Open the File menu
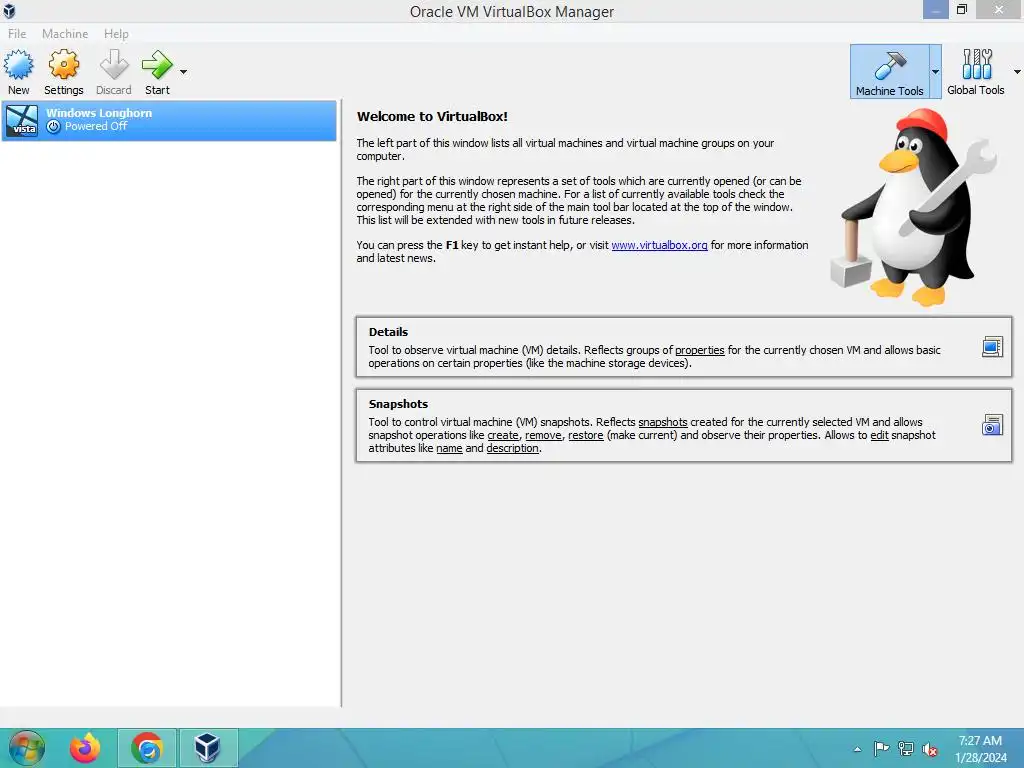This screenshot has height=768, width=1024. [17, 33]
